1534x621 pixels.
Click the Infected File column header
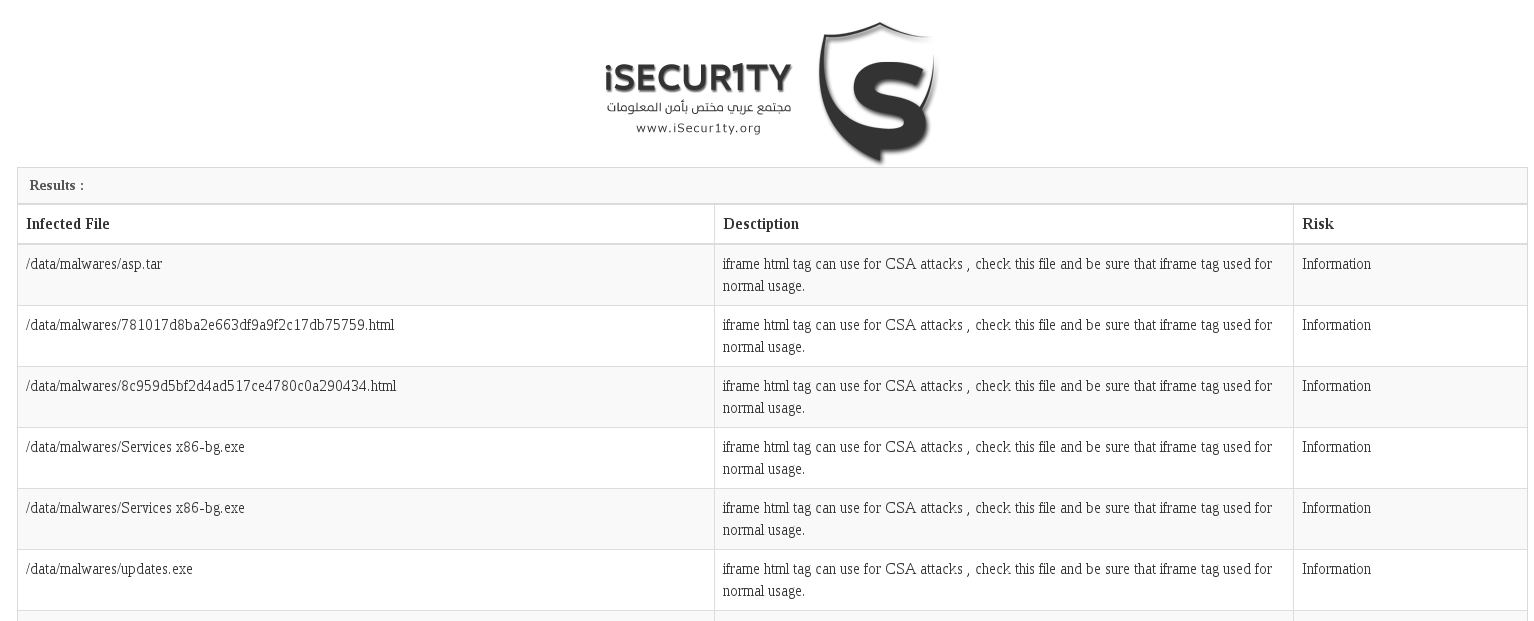pyautogui.click(x=68, y=224)
